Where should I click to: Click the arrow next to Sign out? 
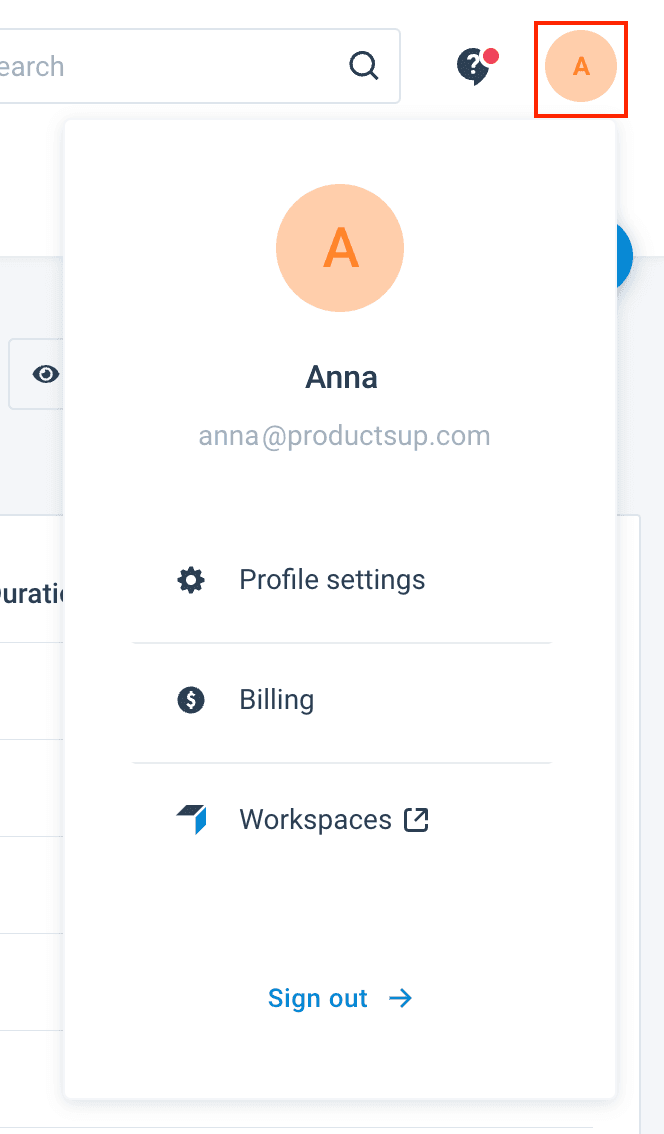click(401, 998)
